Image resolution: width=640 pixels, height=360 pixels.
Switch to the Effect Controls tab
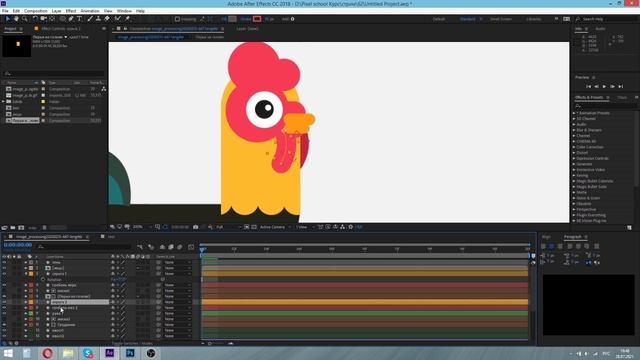point(60,29)
